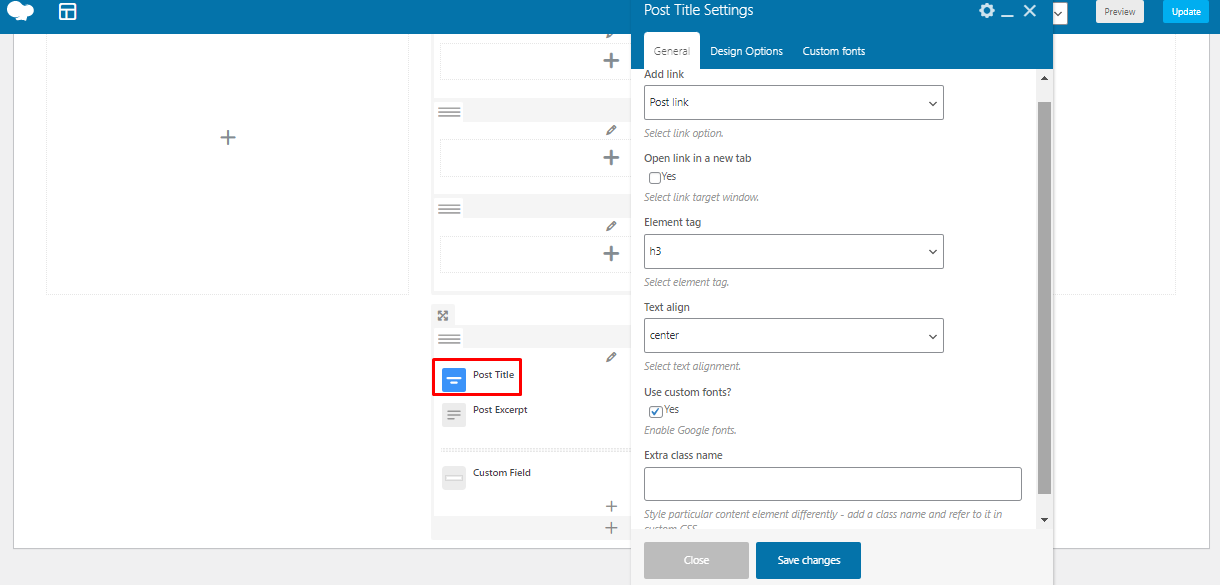Open the templates layout icon
The image size is (1220, 585).
67,12
